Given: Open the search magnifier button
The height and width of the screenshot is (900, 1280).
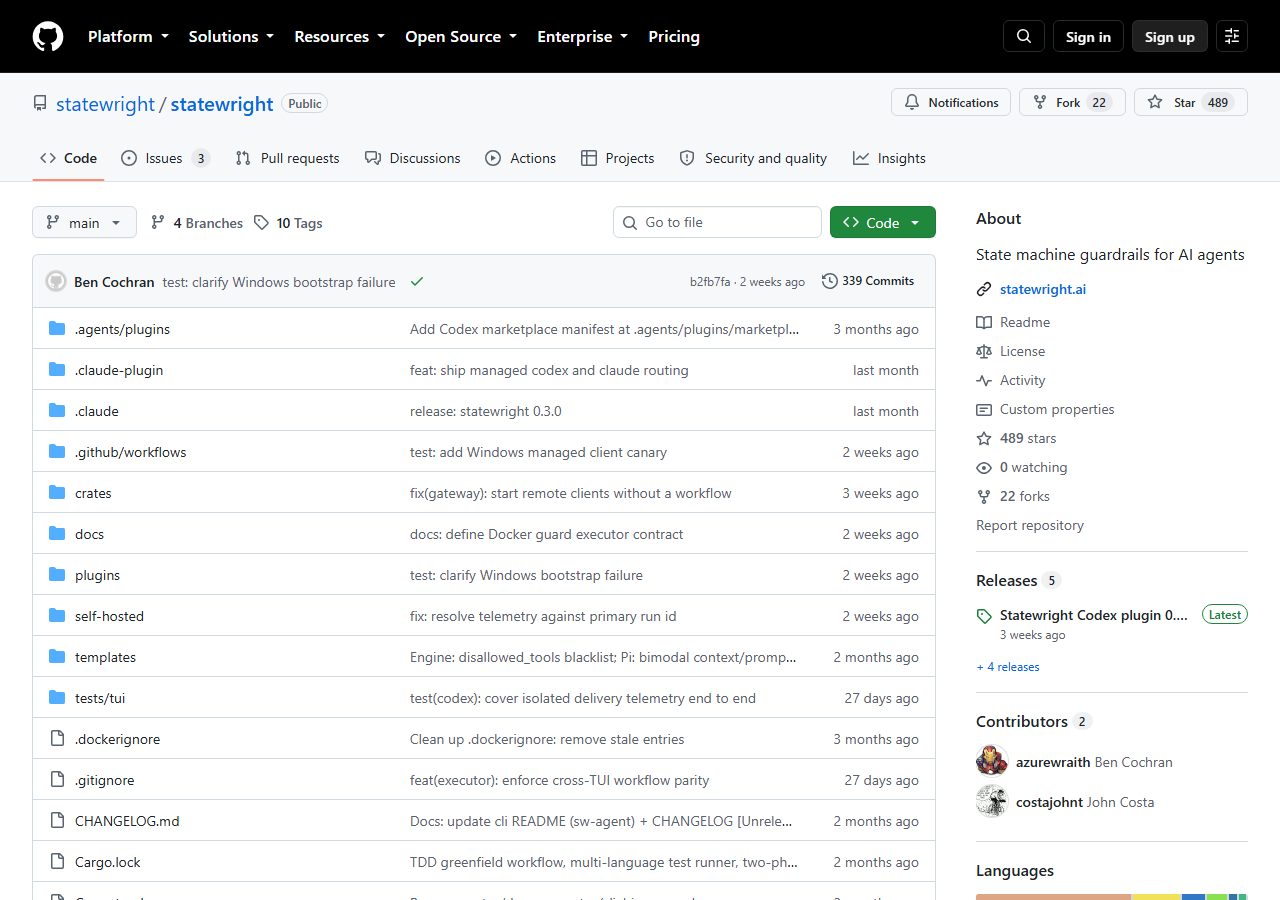Looking at the screenshot, I should pyautogui.click(x=1024, y=36).
